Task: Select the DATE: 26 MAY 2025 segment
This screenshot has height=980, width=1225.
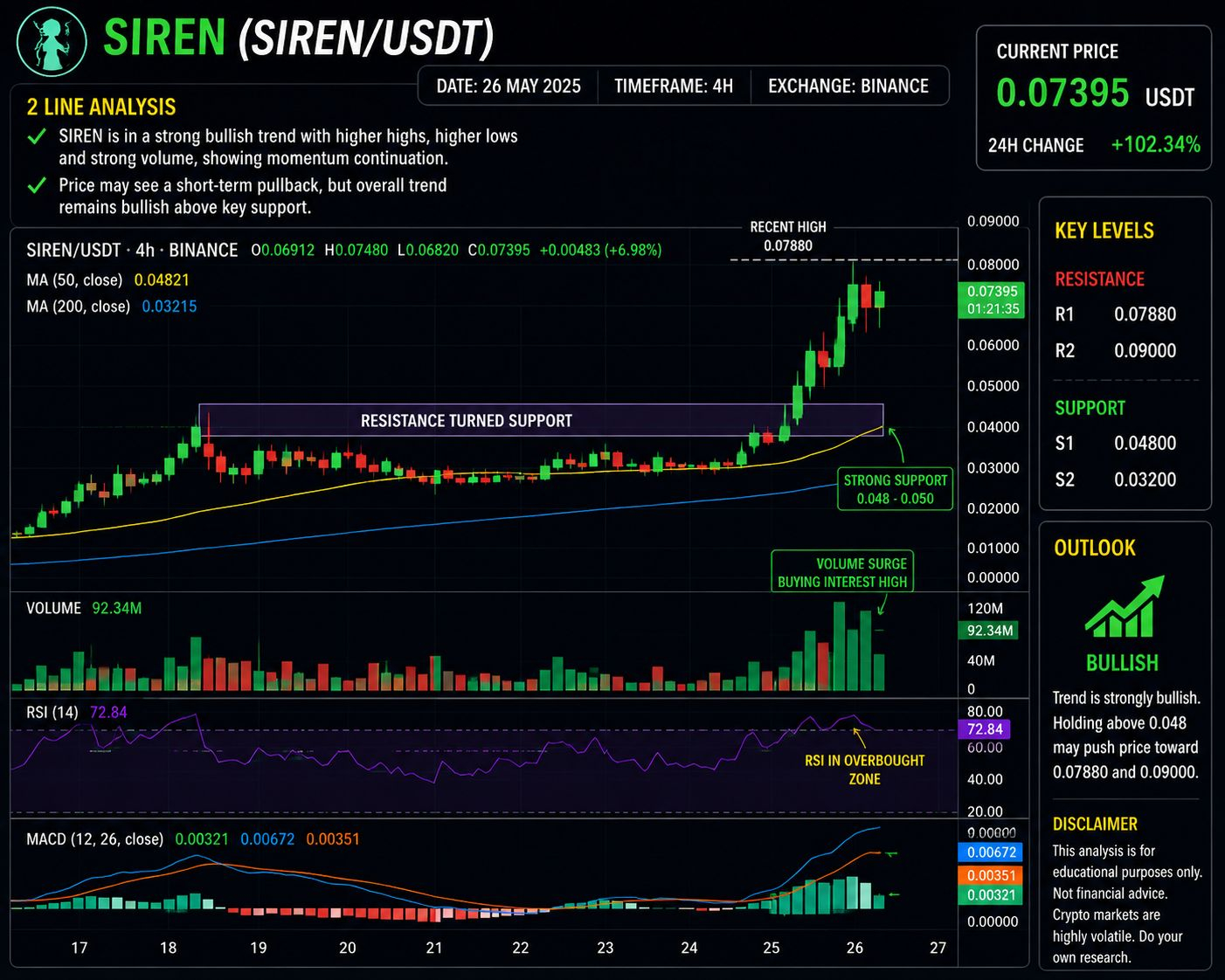Action: (509, 86)
